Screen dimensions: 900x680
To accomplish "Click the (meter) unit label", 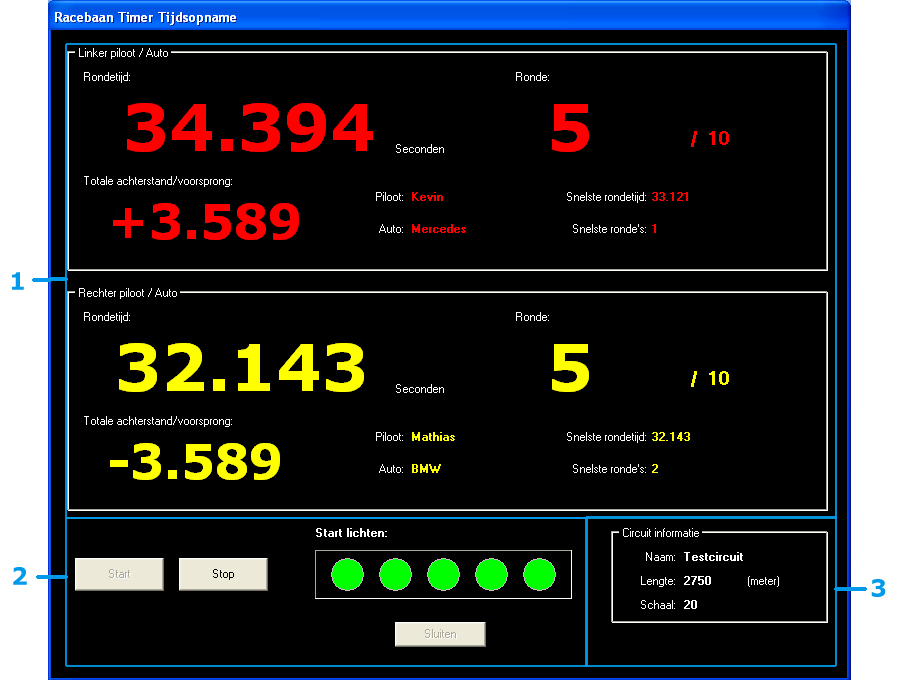I will pos(763,581).
